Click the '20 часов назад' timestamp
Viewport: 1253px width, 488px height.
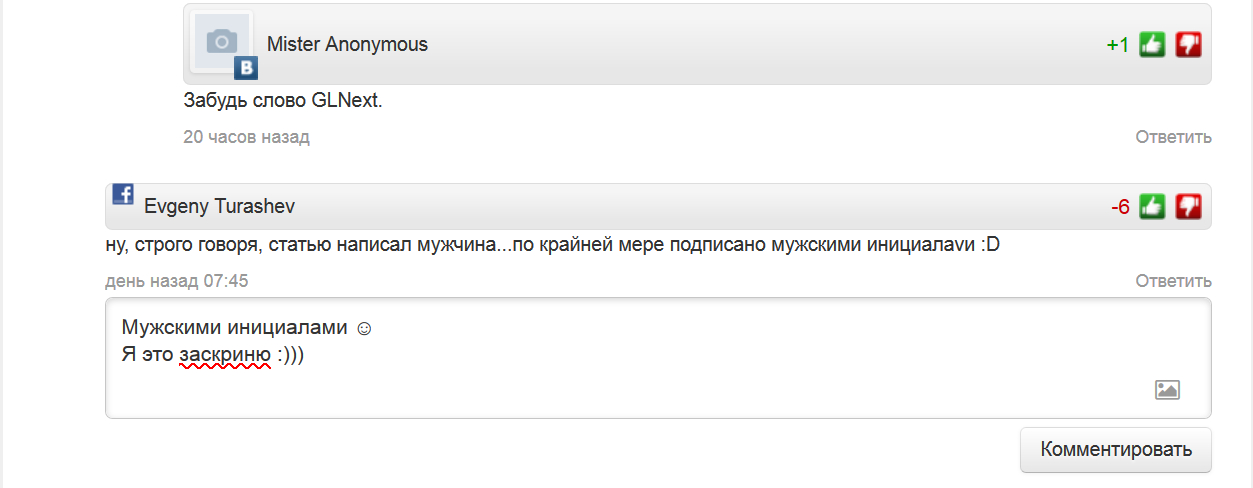click(x=246, y=137)
